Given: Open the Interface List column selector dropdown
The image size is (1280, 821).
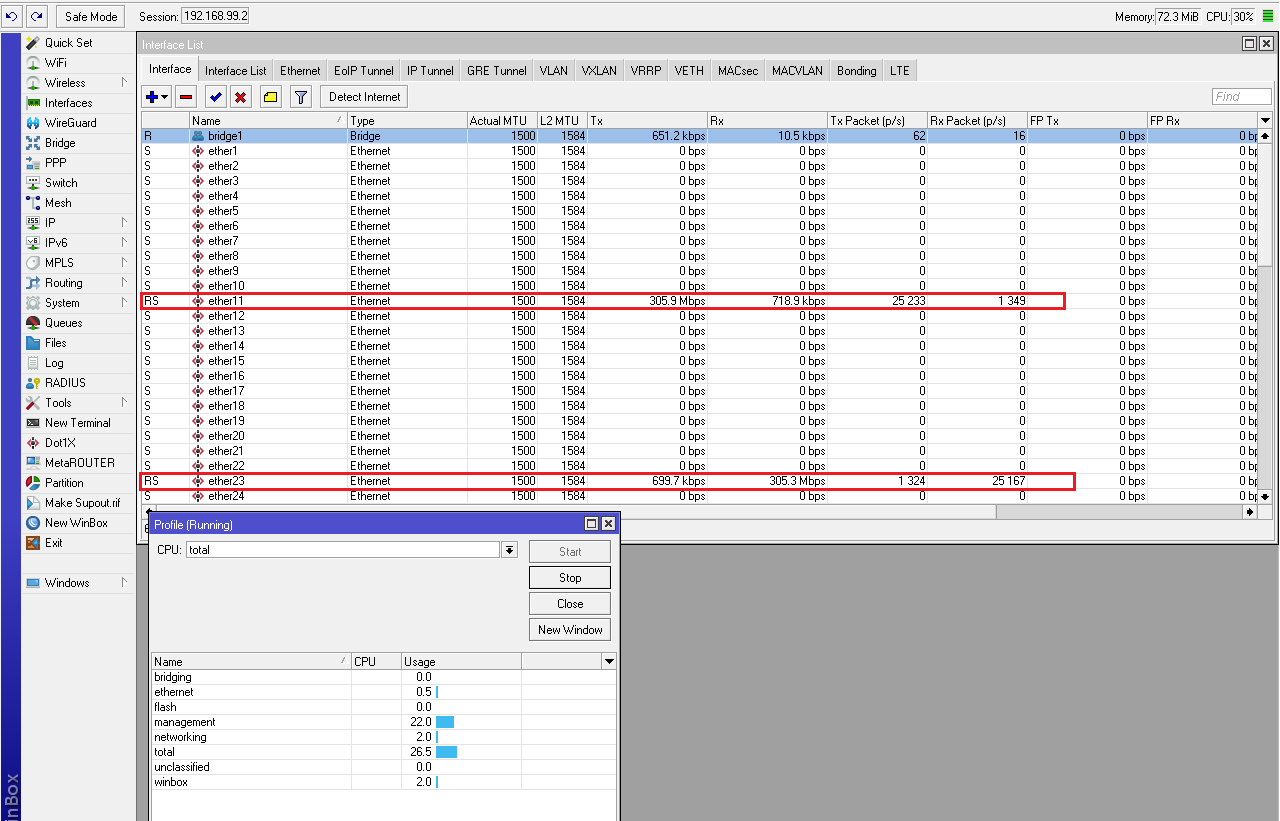Looking at the screenshot, I should pos(1264,119).
